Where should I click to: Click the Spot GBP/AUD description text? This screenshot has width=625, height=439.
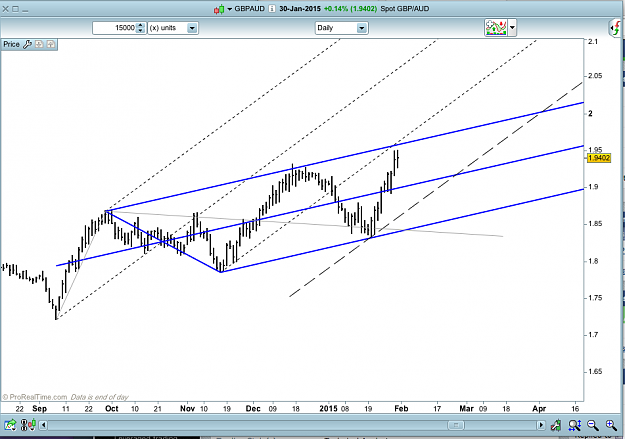click(405, 9)
